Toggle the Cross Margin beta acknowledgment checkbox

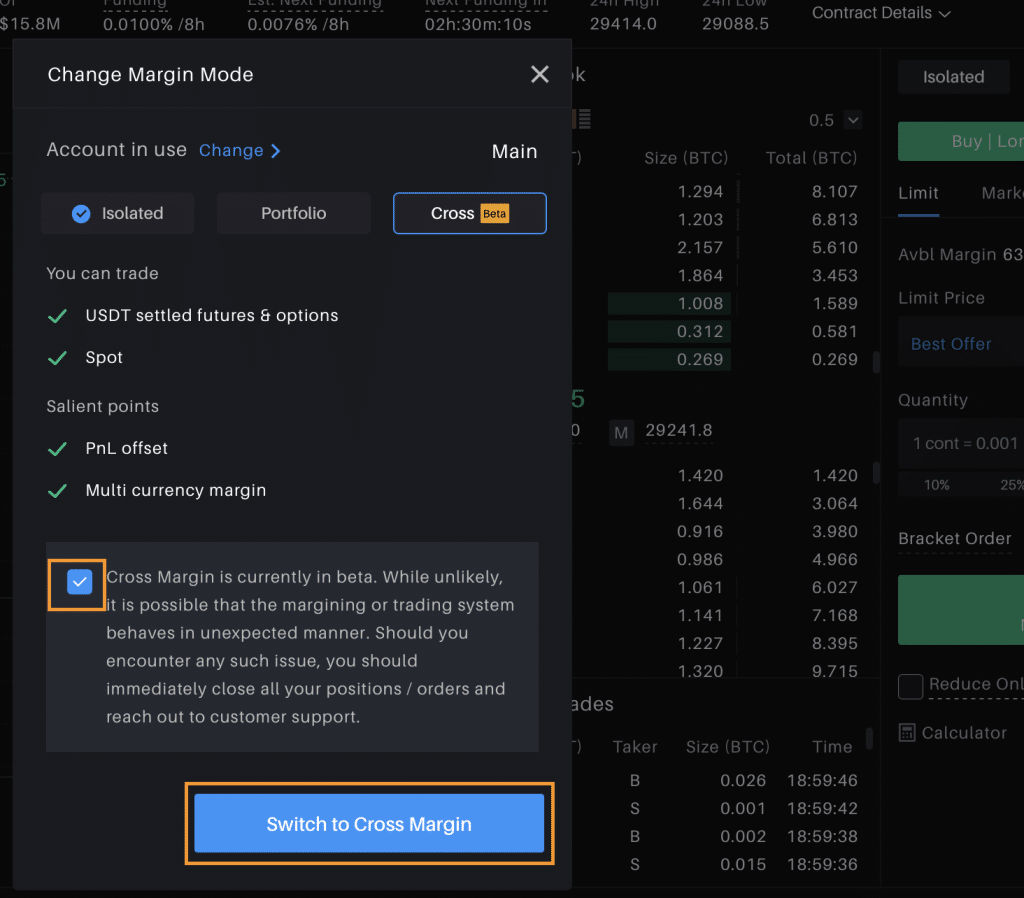pyautogui.click(x=80, y=581)
